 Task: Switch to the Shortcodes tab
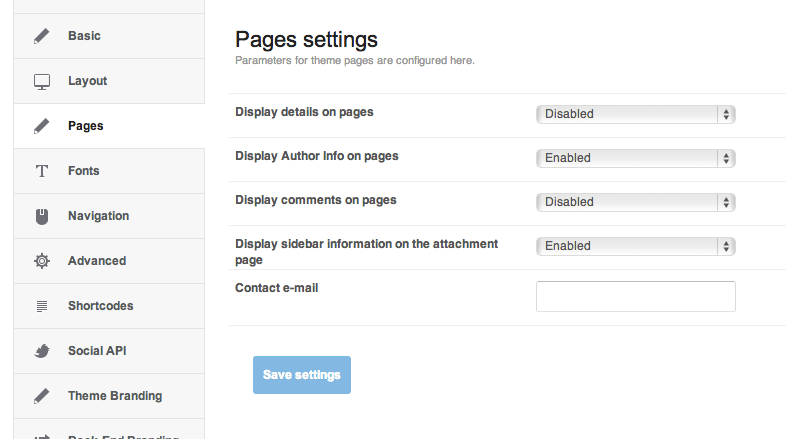tap(109, 306)
